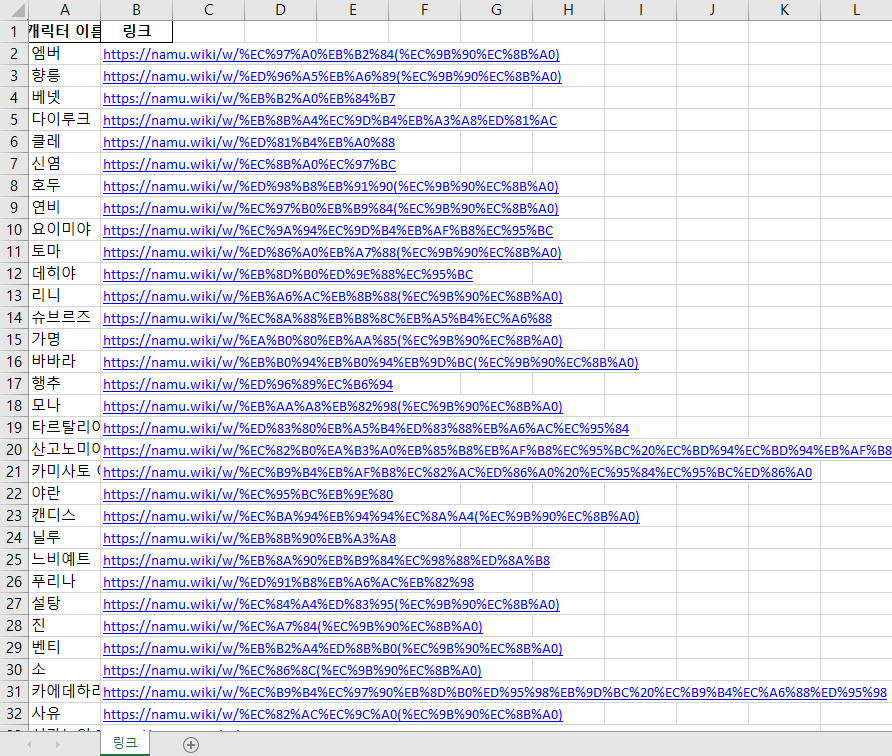
Task: Open the namu.wiki link for 슈브르즈
Action: 327,319
